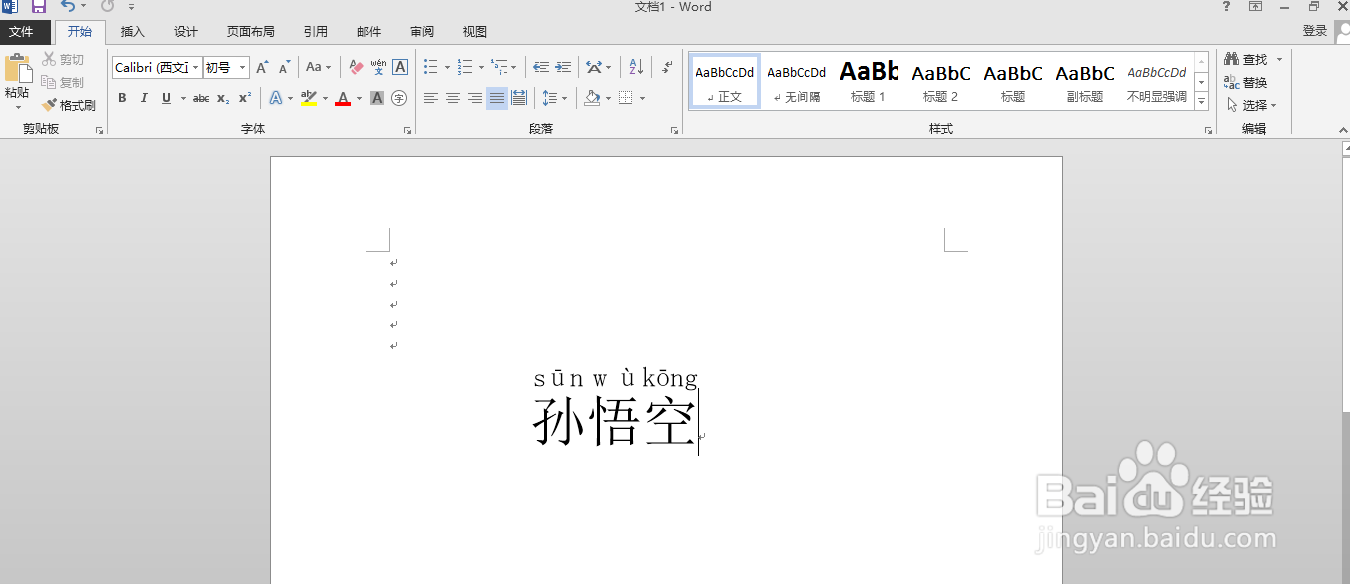Collapse the ribbon with the arrow
This screenshot has width=1350, height=584.
[x=1343, y=129]
